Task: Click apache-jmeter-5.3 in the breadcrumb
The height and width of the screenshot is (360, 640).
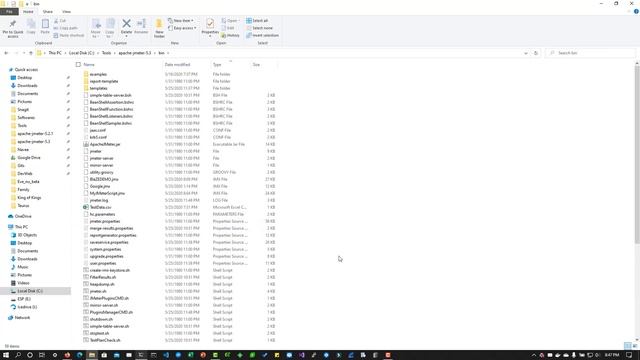Action: 135,53
